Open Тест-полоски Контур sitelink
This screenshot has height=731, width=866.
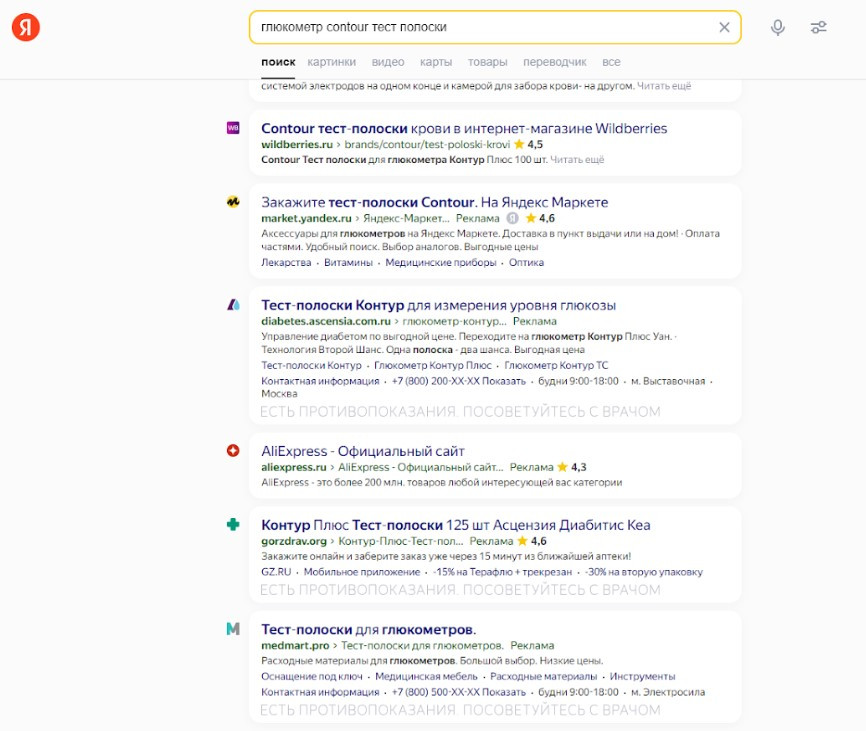pos(311,365)
